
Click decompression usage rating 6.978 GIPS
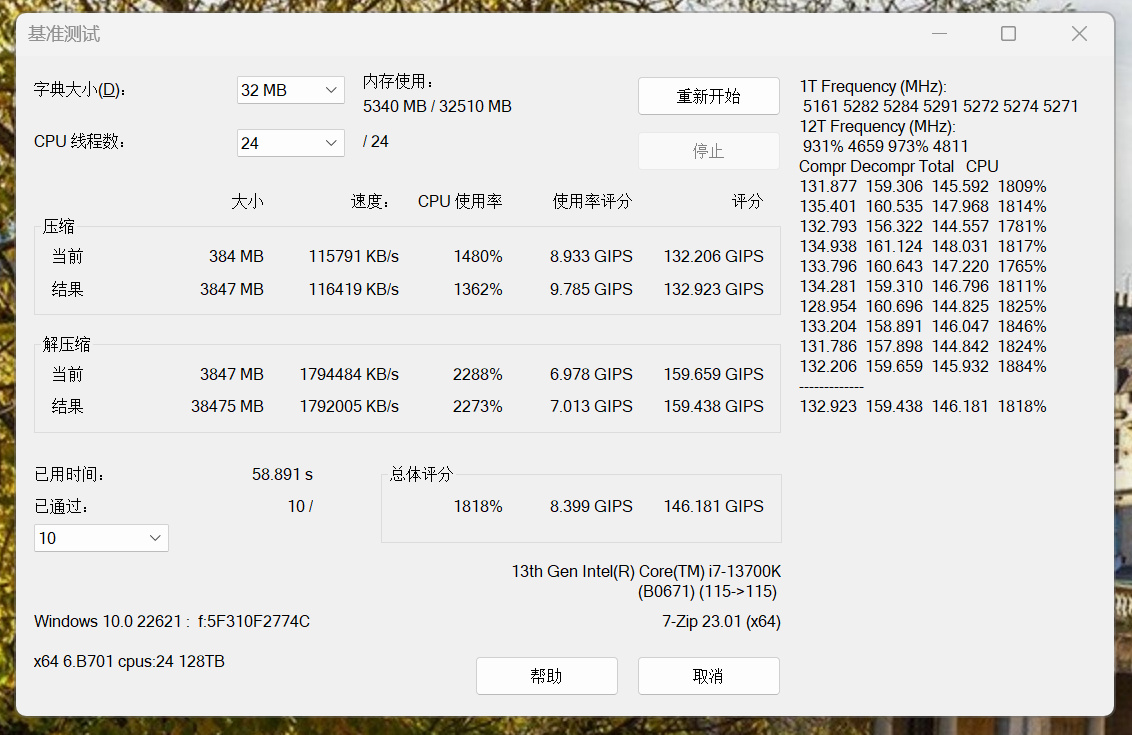[591, 375]
